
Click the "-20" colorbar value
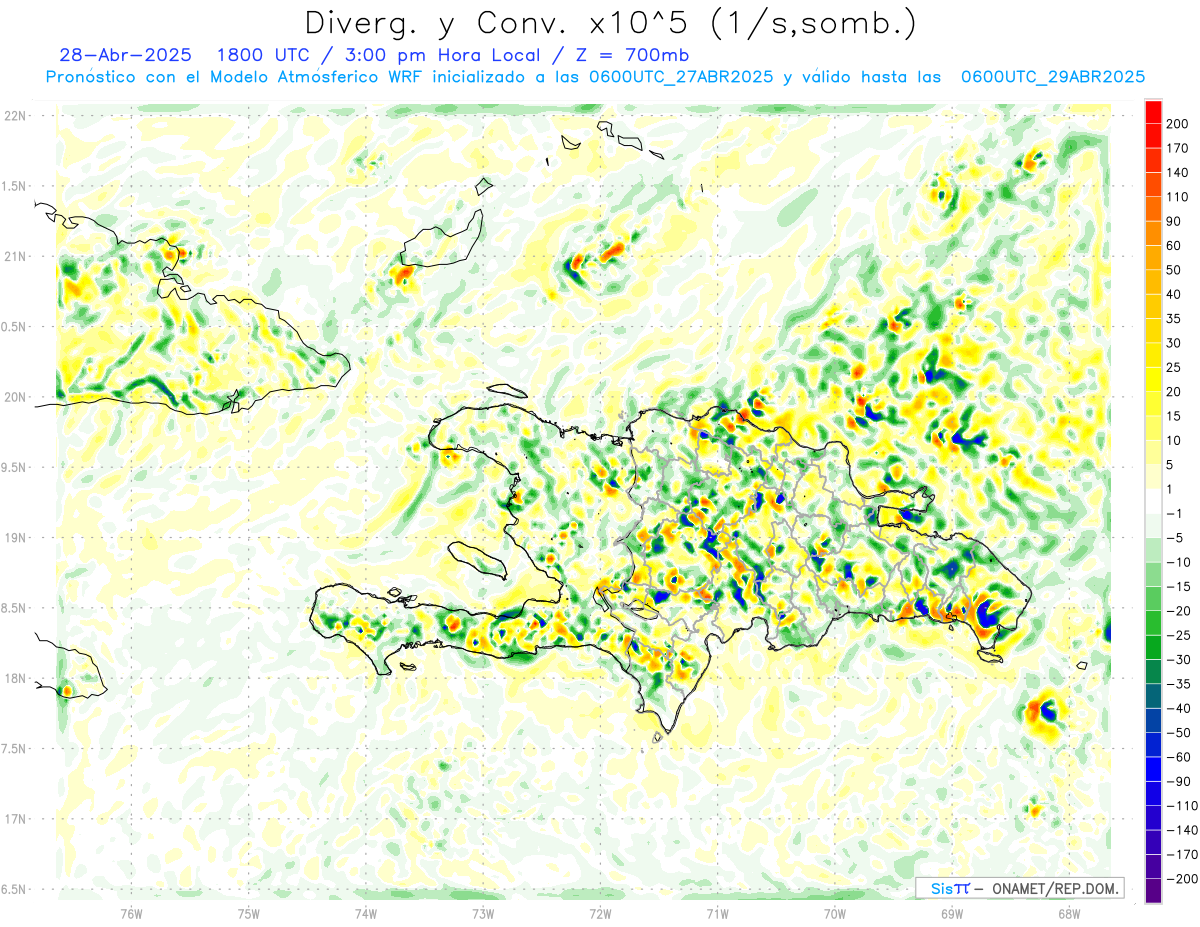1179,612
